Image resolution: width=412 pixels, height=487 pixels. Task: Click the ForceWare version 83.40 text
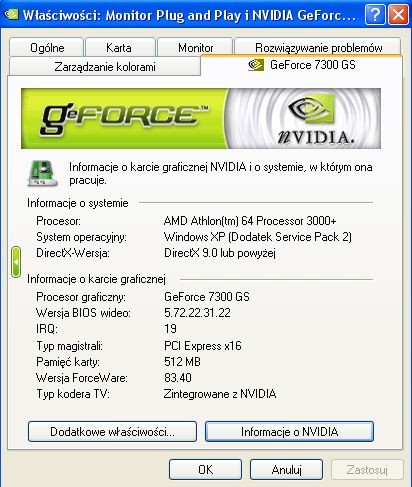coord(178,378)
